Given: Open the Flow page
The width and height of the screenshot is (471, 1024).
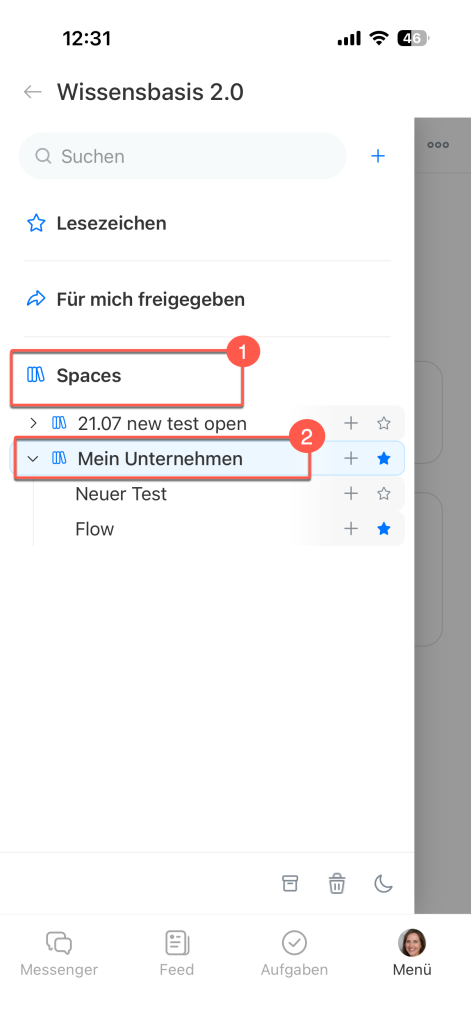Looking at the screenshot, I should 95,528.
